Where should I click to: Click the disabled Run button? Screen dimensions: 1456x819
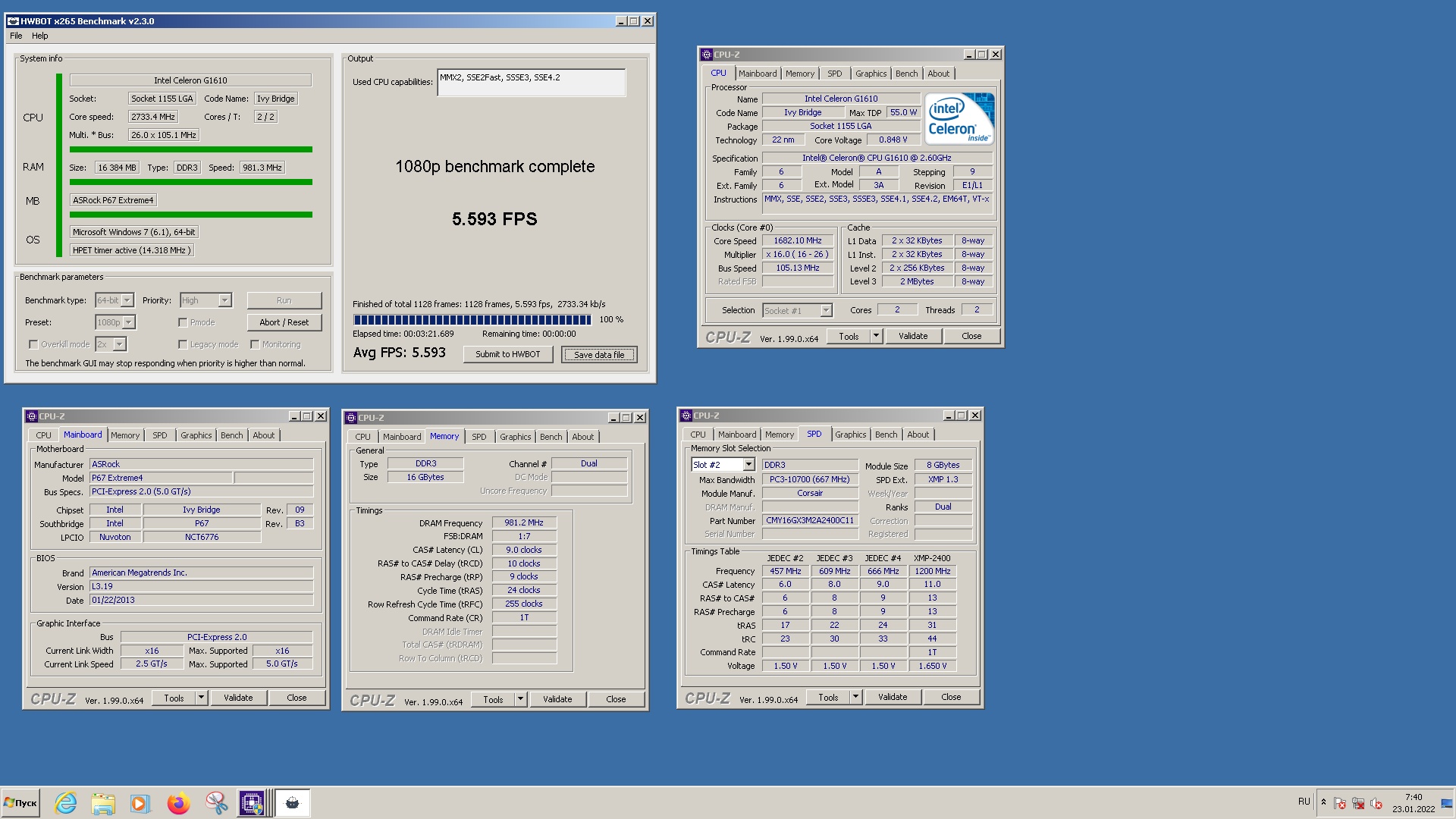[x=284, y=300]
